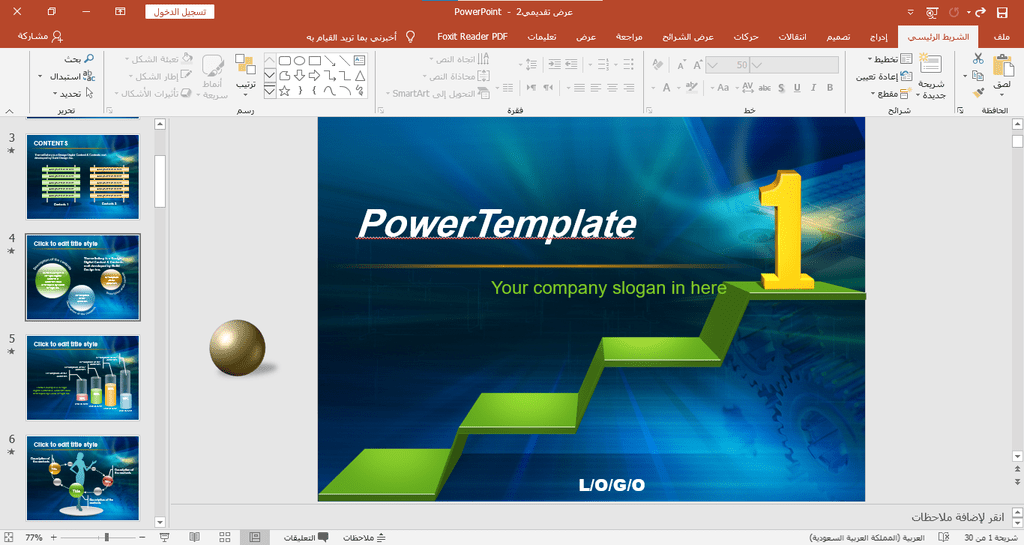1024x545 pixels.
Task: Toggle Justify paragraph alignment
Action: click(x=579, y=87)
